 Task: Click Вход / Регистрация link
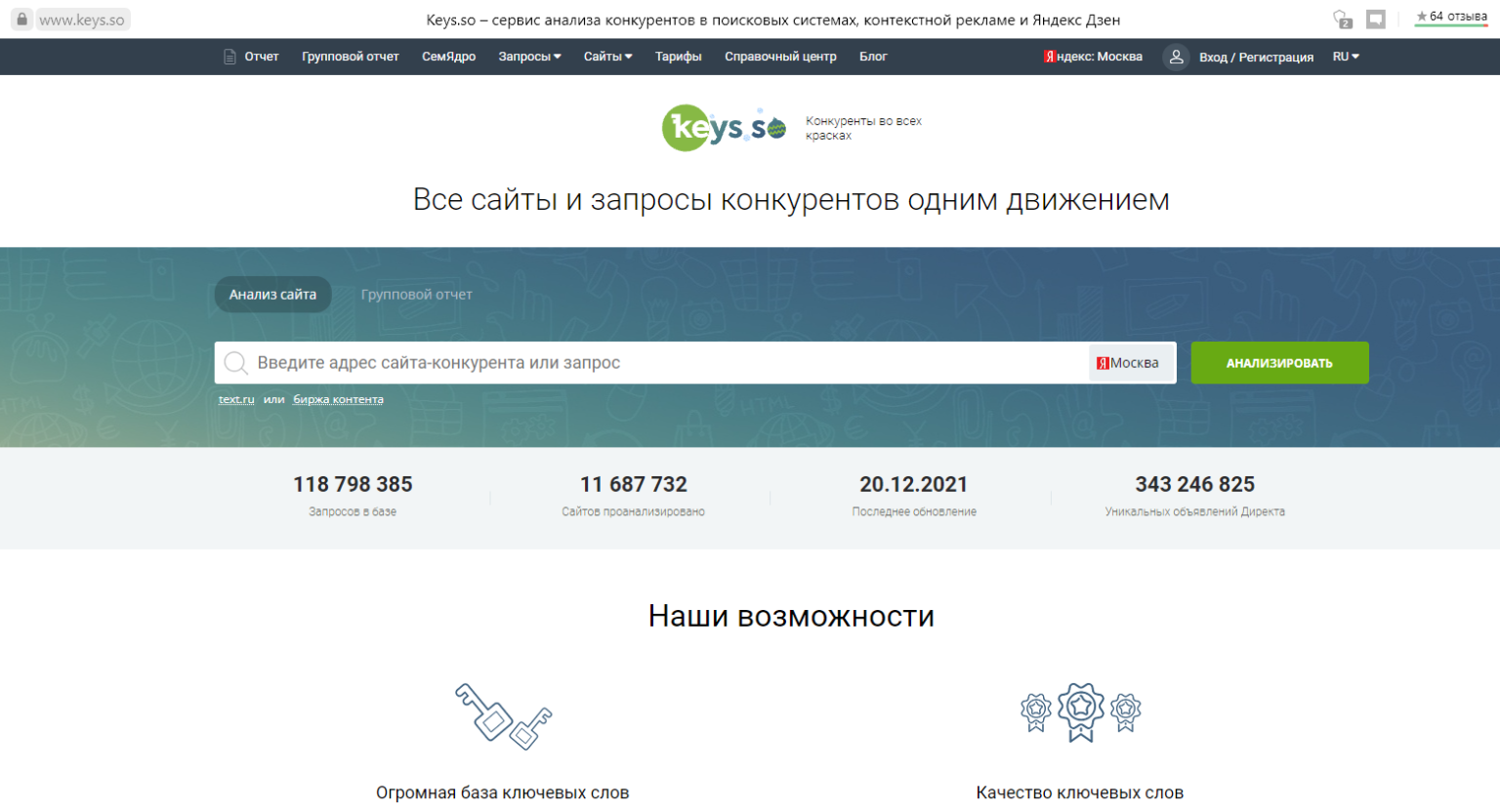click(1256, 58)
